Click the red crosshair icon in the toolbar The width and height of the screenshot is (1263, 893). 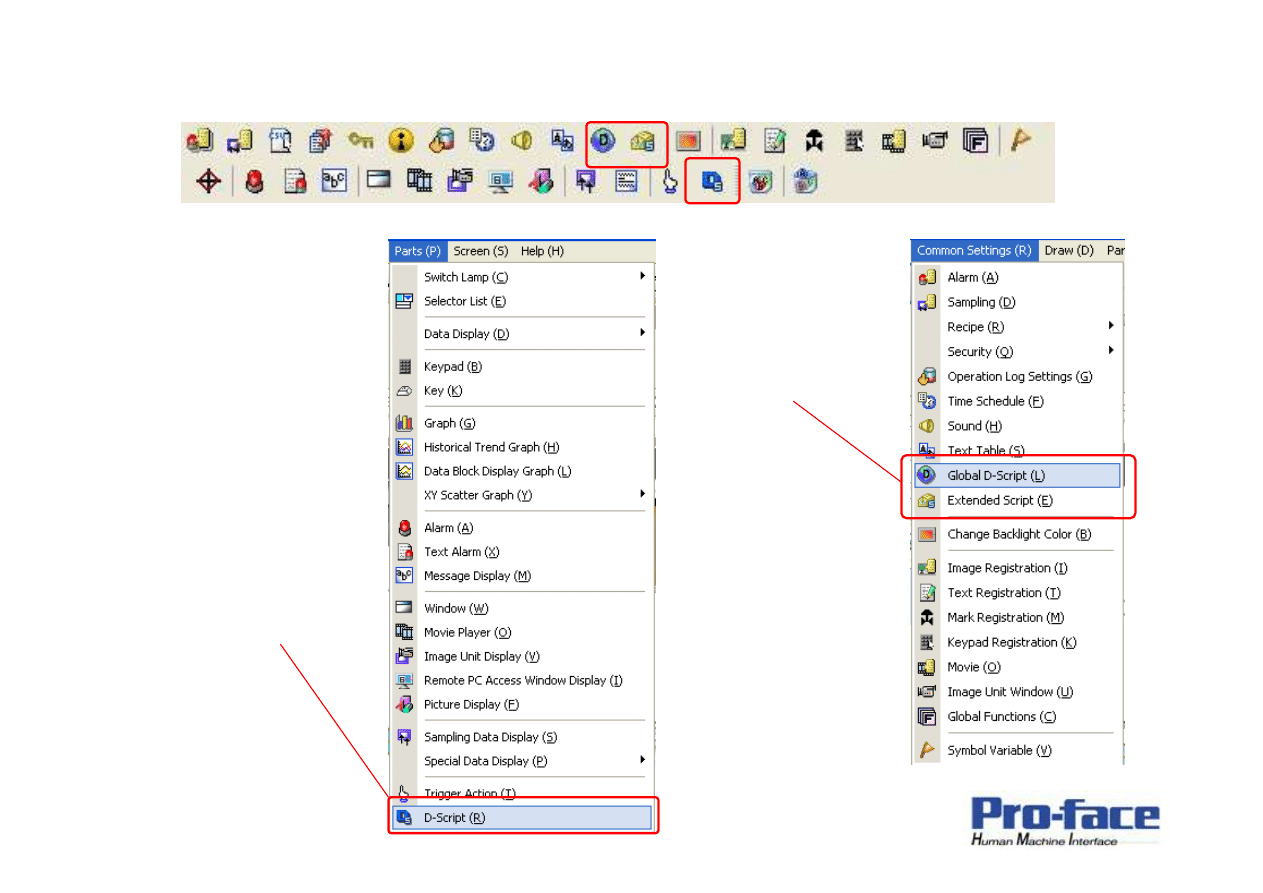(208, 182)
